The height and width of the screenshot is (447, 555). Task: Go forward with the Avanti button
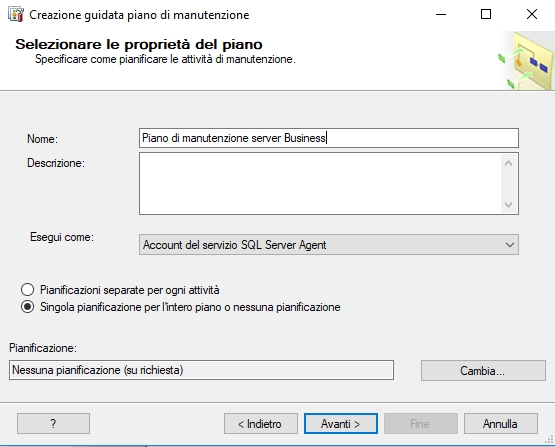coord(341,423)
